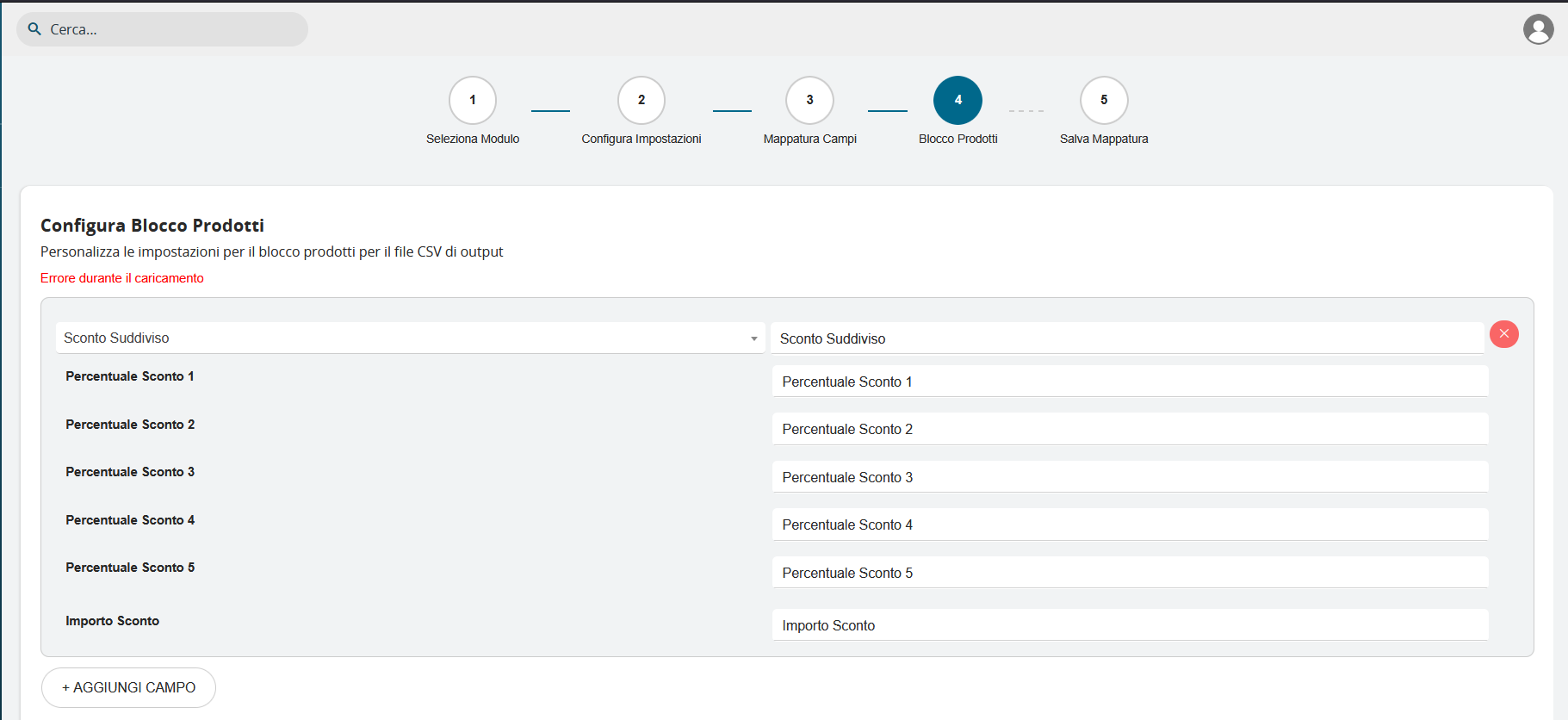Select the Percentuale Sconto 3 input field
Screen dimensions: 1568x720
click(x=1130, y=477)
